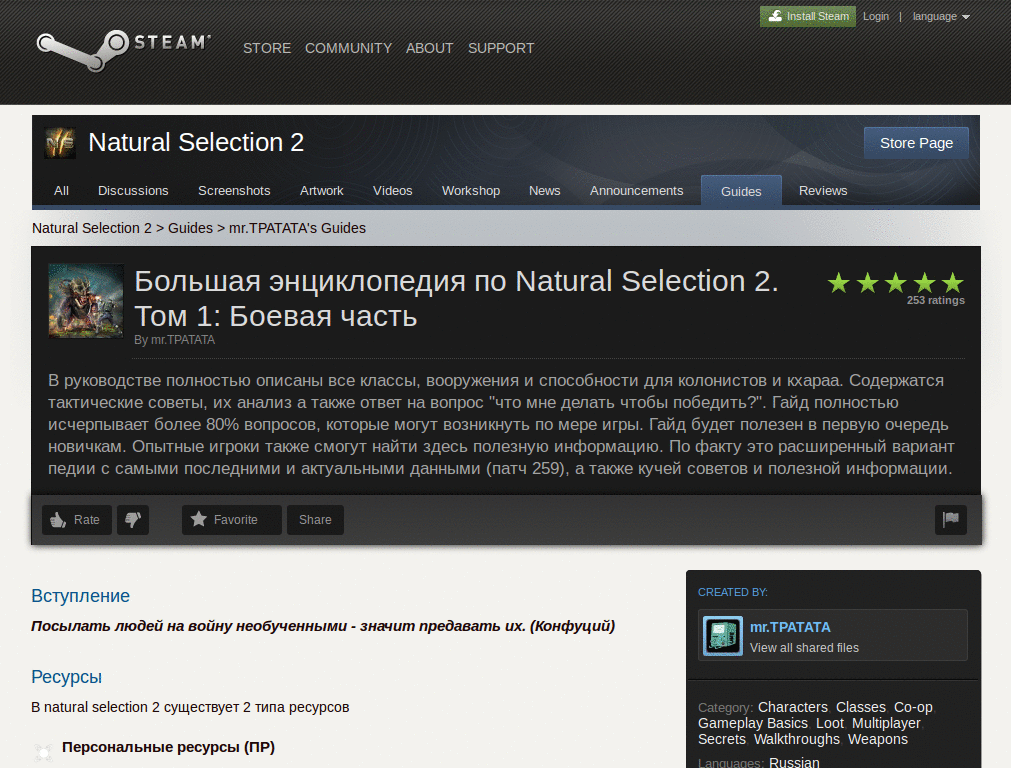Report guide with the flag icon
The height and width of the screenshot is (768, 1024).
[x=951, y=520]
